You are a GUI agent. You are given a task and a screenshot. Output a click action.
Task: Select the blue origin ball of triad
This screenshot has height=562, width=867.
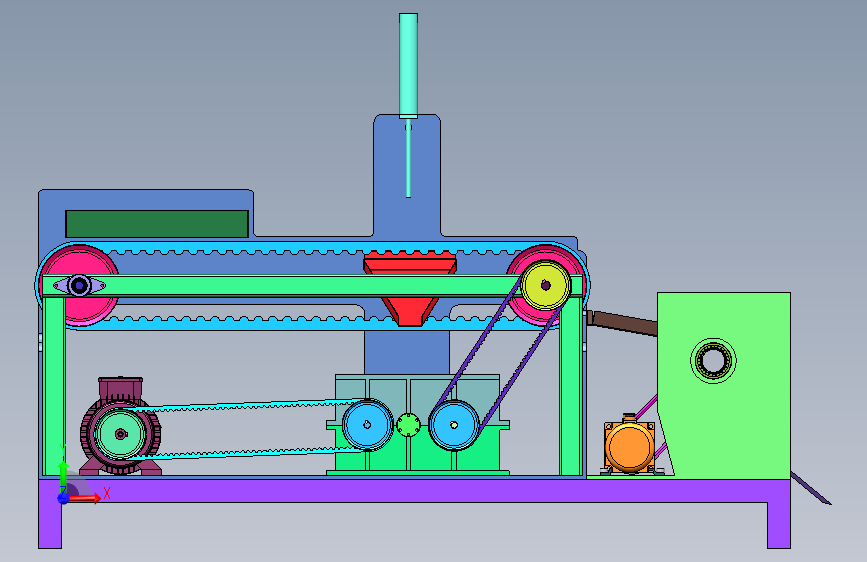(x=63, y=498)
